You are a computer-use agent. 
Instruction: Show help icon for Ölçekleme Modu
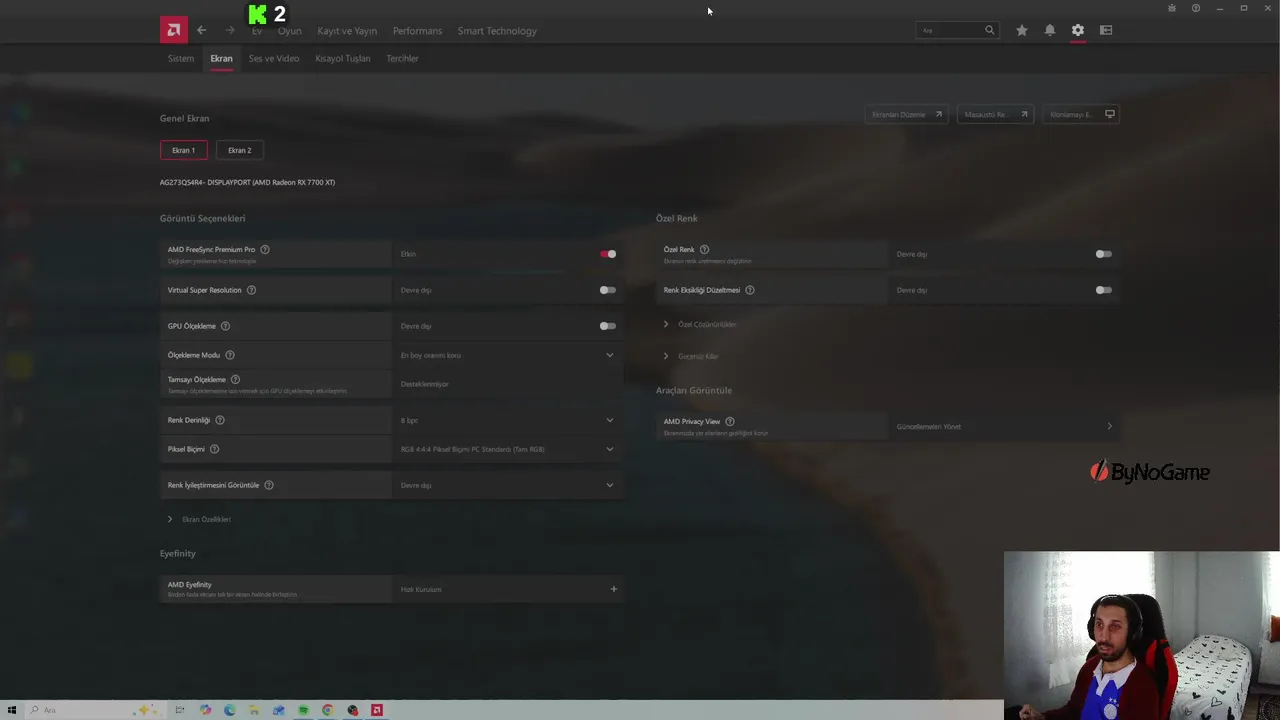tap(230, 355)
